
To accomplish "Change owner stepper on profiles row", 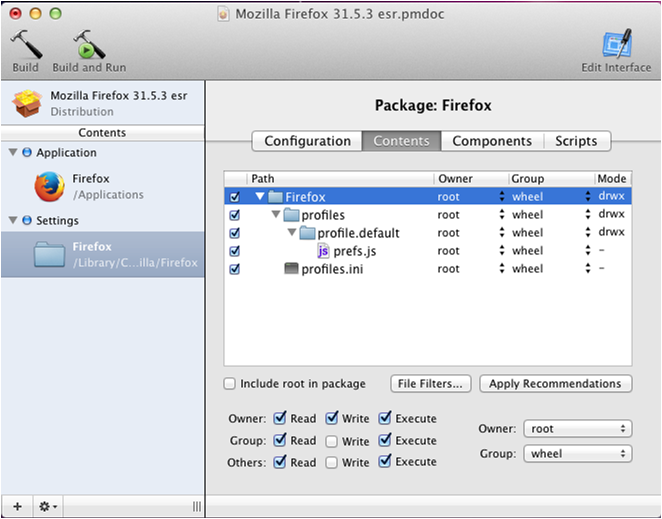I will pos(502,215).
